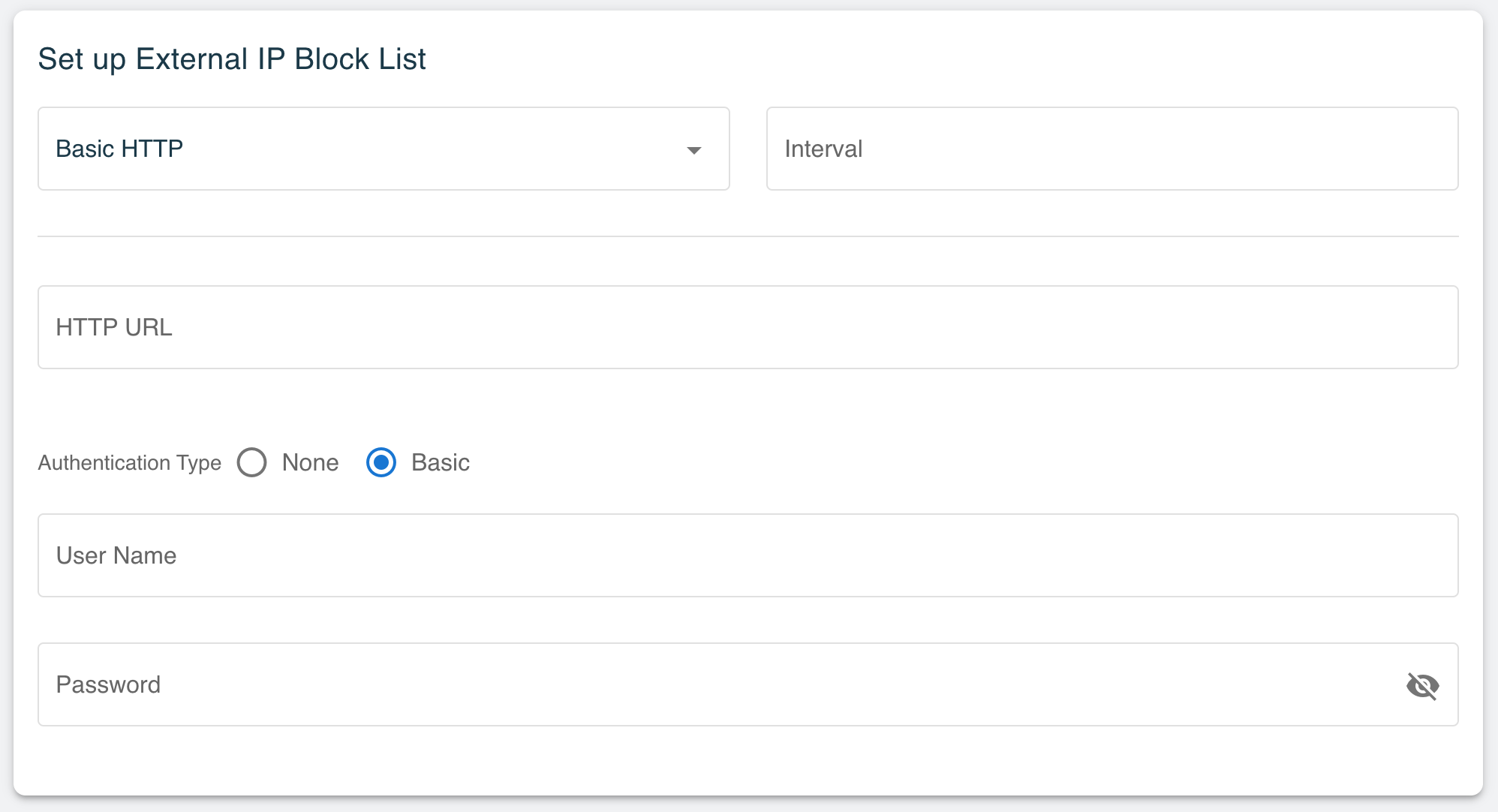The image size is (1498, 812).
Task: Click the horizontal divider under the dropdown row
Action: 748,236
